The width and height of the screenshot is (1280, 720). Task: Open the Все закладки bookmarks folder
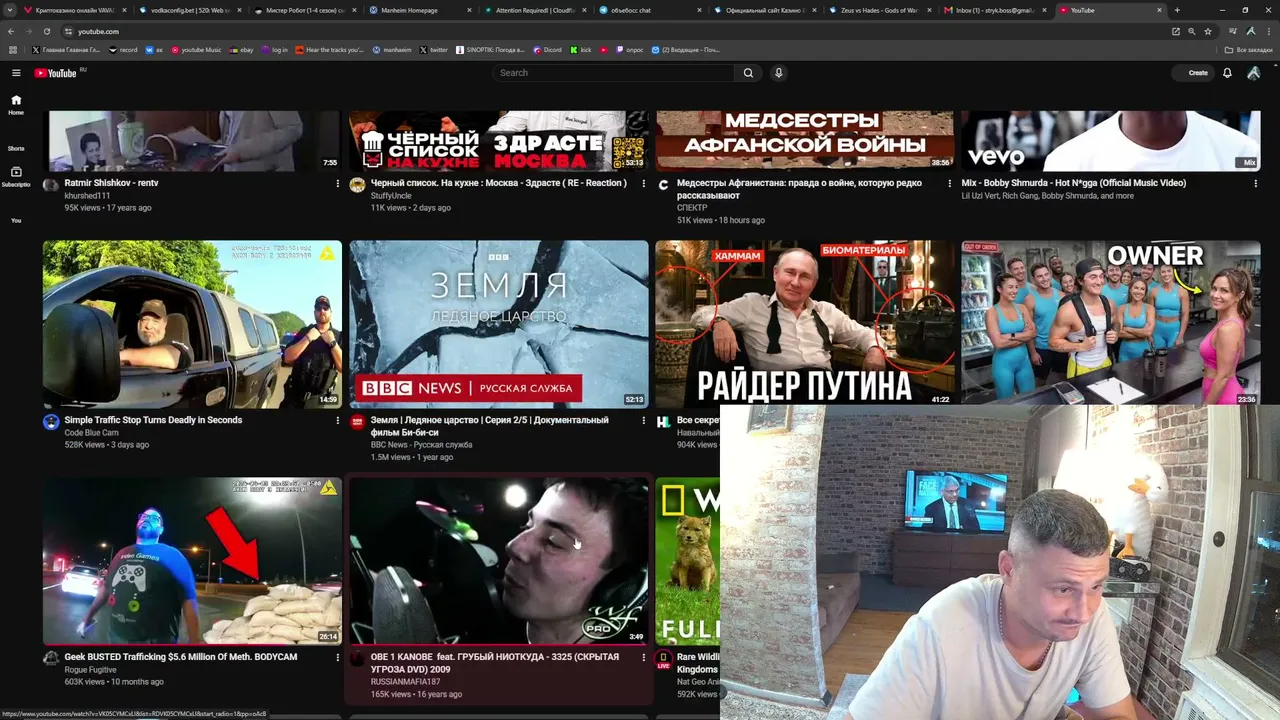pyautogui.click(x=1249, y=49)
